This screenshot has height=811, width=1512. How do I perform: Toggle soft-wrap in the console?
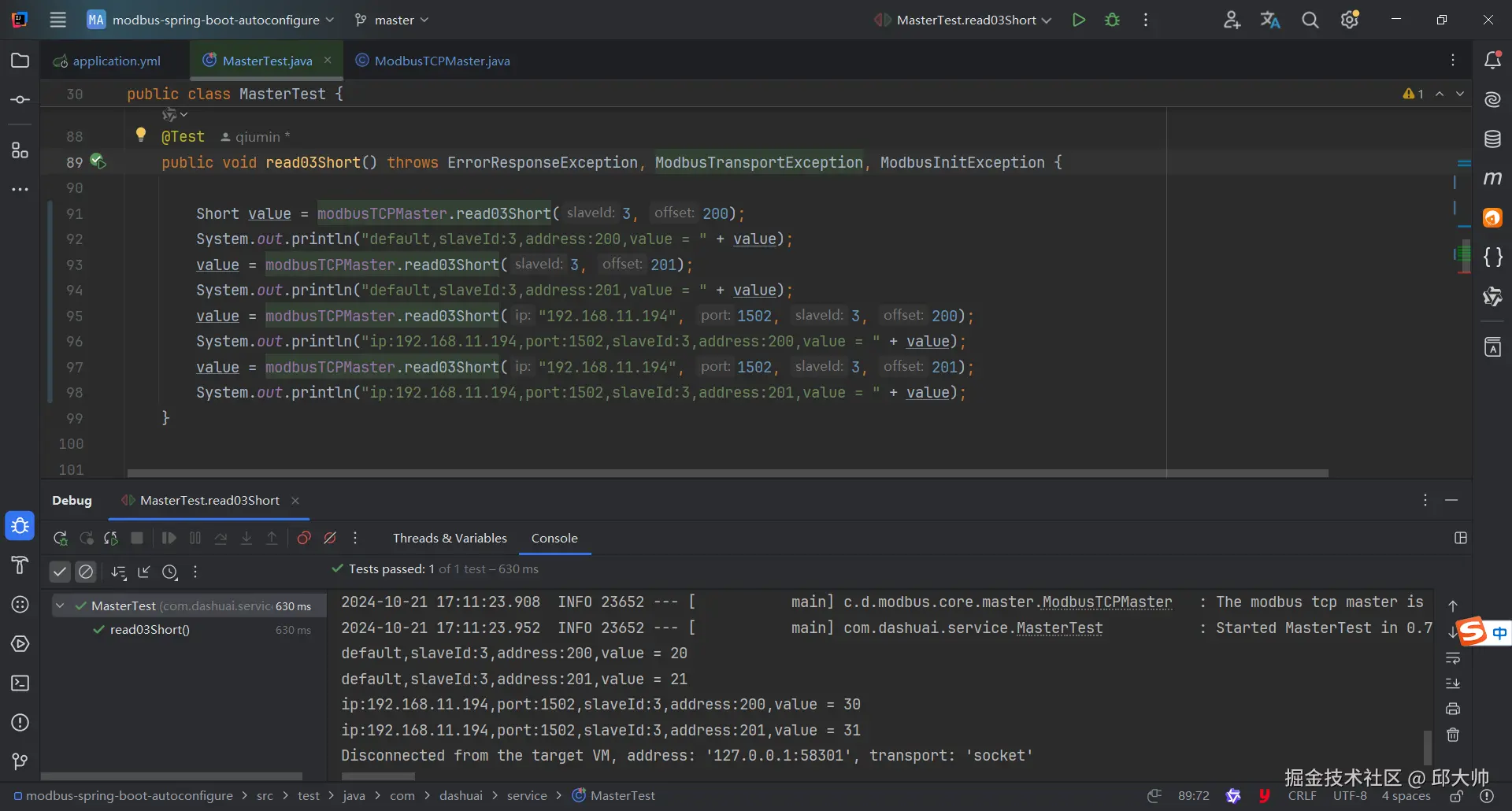1453,658
